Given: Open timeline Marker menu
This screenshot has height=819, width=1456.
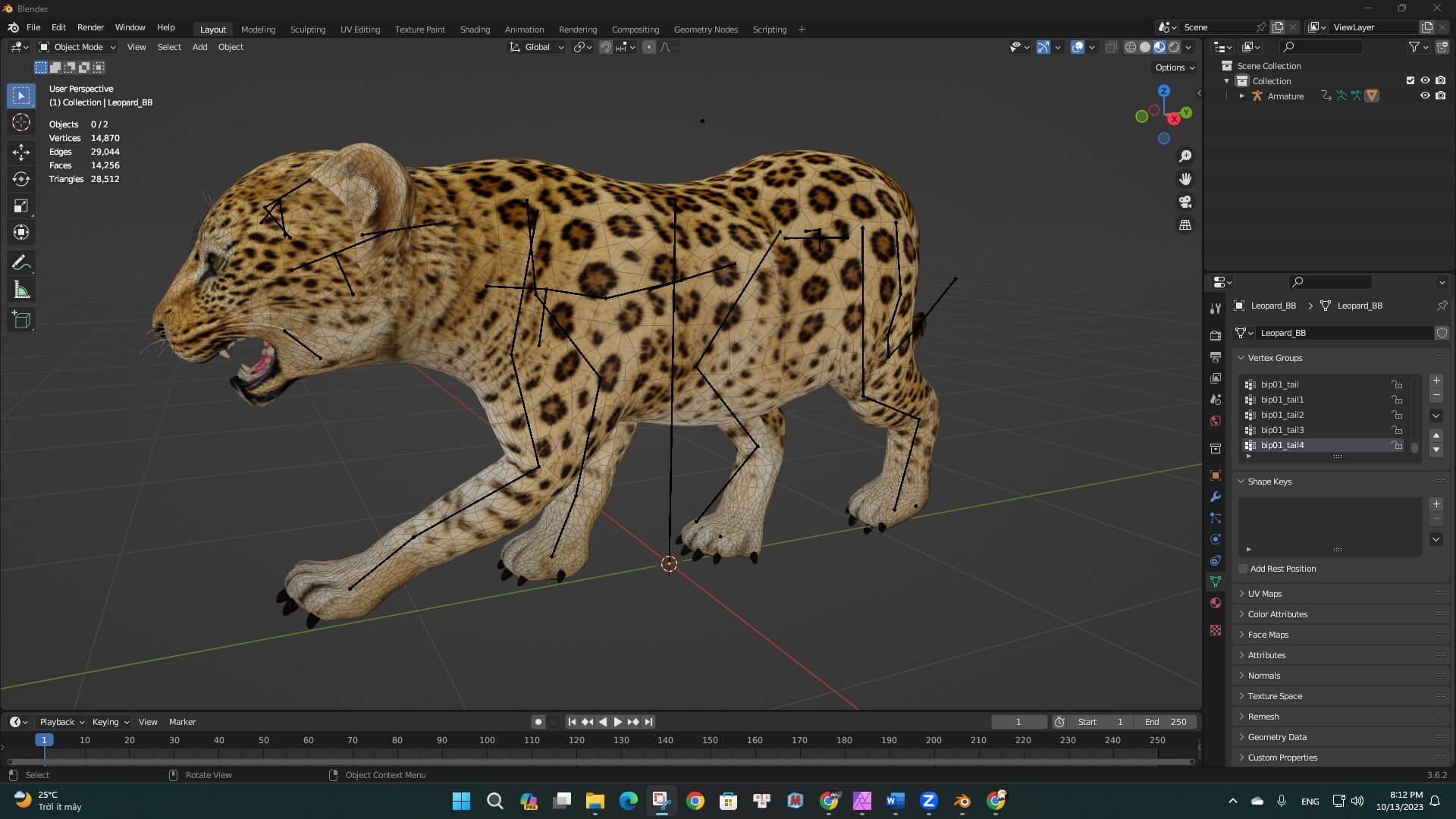Looking at the screenshot, I should [182, 722].
